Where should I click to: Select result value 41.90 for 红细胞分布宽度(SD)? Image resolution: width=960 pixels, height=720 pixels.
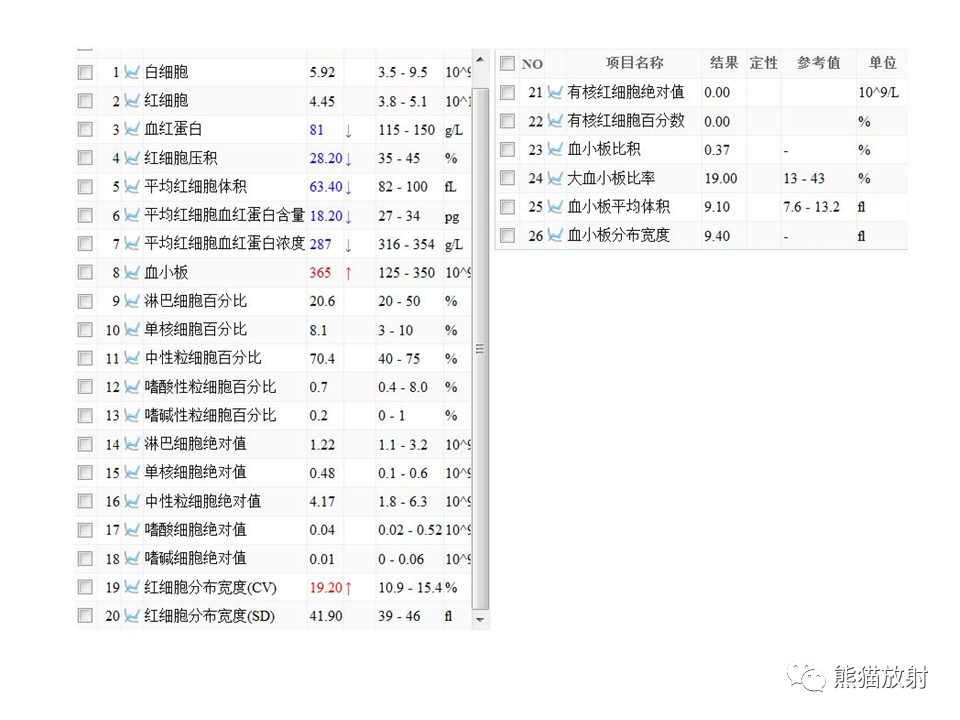(326, 616)
